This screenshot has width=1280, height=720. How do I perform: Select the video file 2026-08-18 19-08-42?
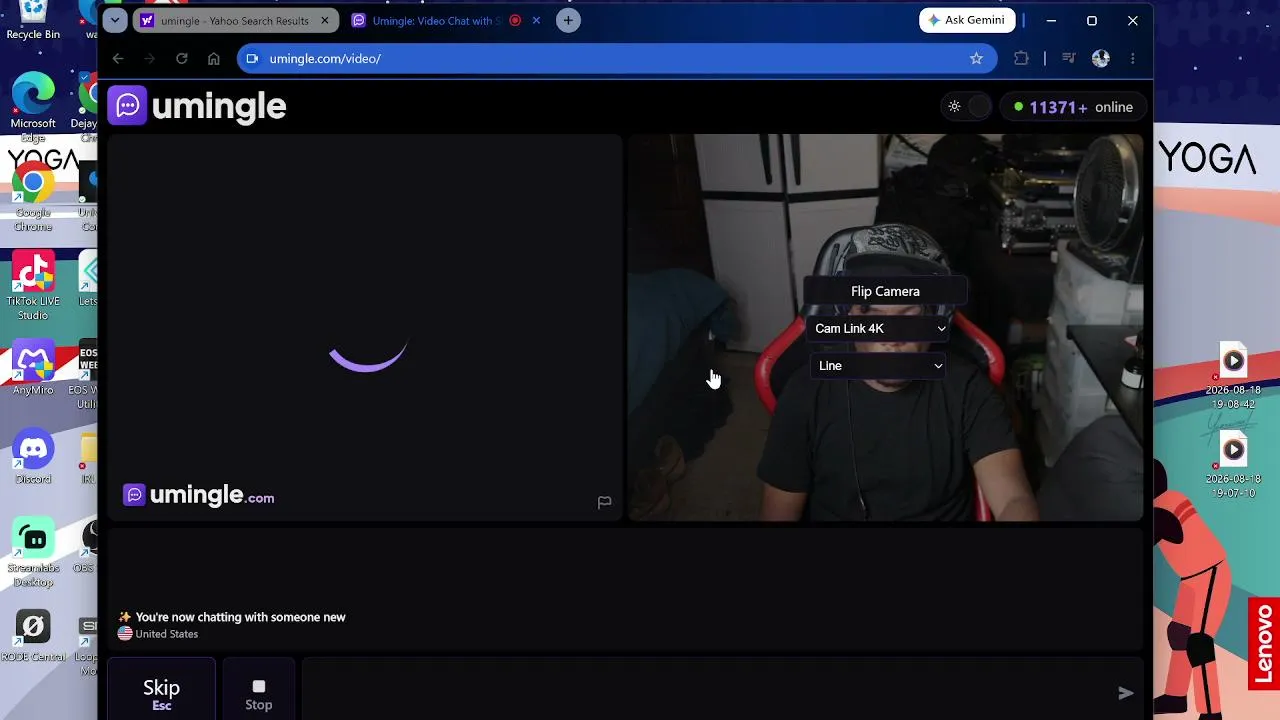pos(1232,376)
